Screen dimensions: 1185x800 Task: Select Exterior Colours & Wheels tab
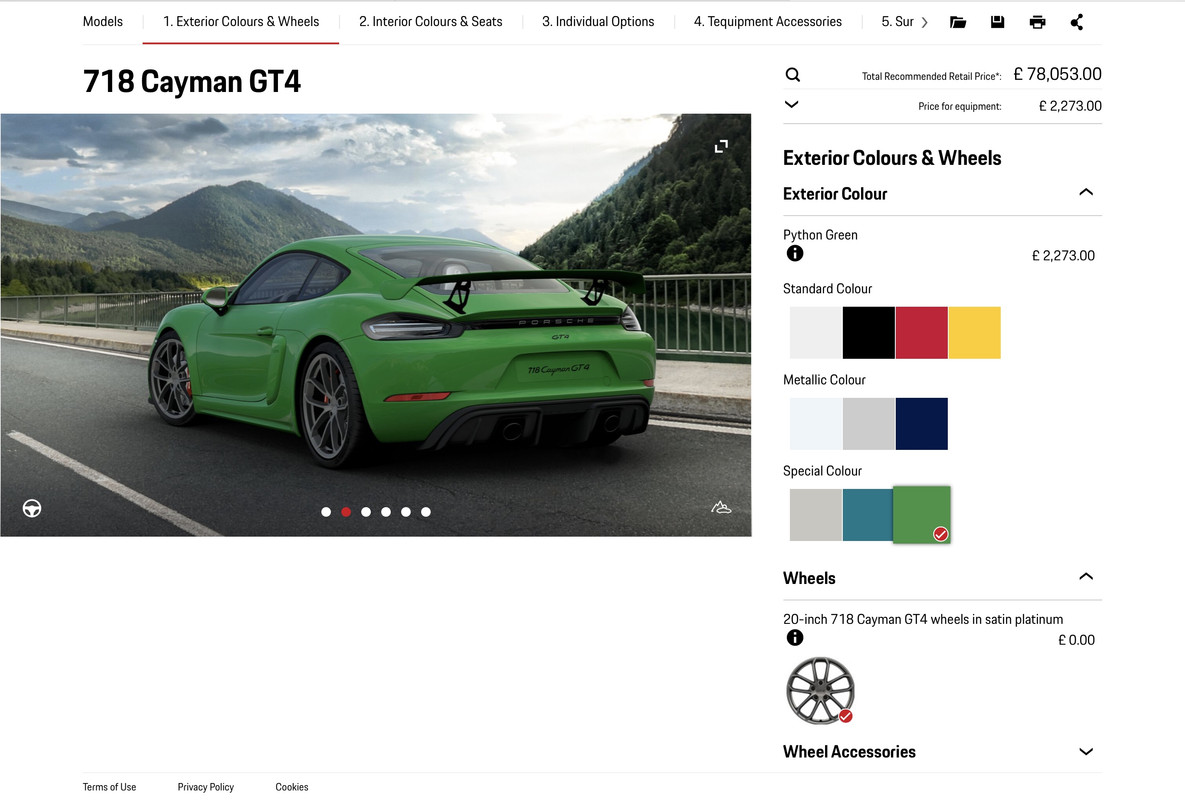[241, 22]
